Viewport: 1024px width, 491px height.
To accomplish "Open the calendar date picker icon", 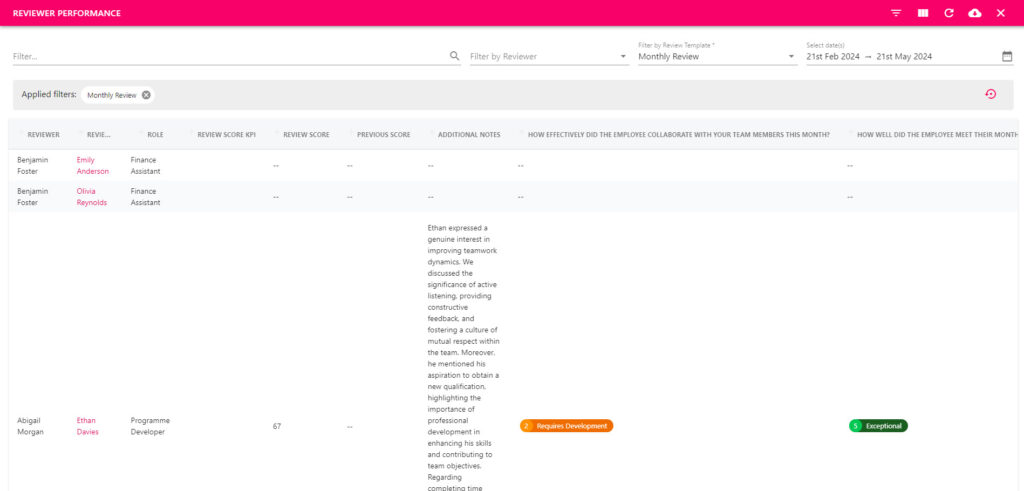I will (1007, 56).
